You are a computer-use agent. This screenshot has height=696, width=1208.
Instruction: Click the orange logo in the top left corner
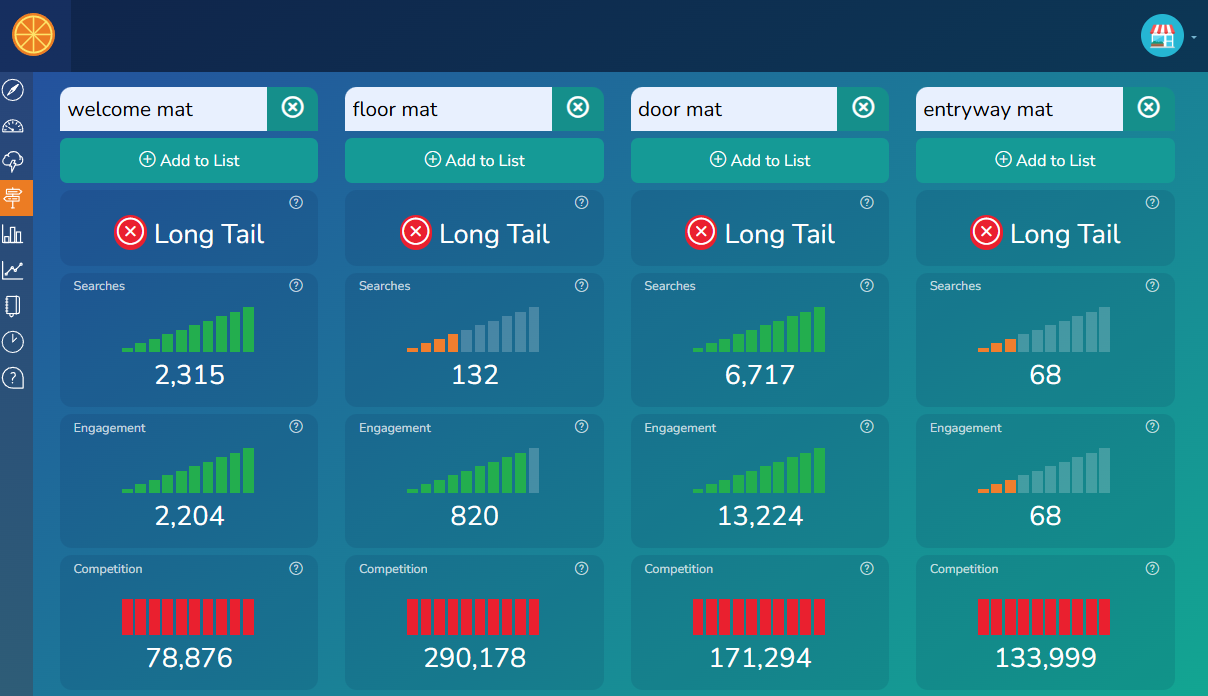point(34,34)
